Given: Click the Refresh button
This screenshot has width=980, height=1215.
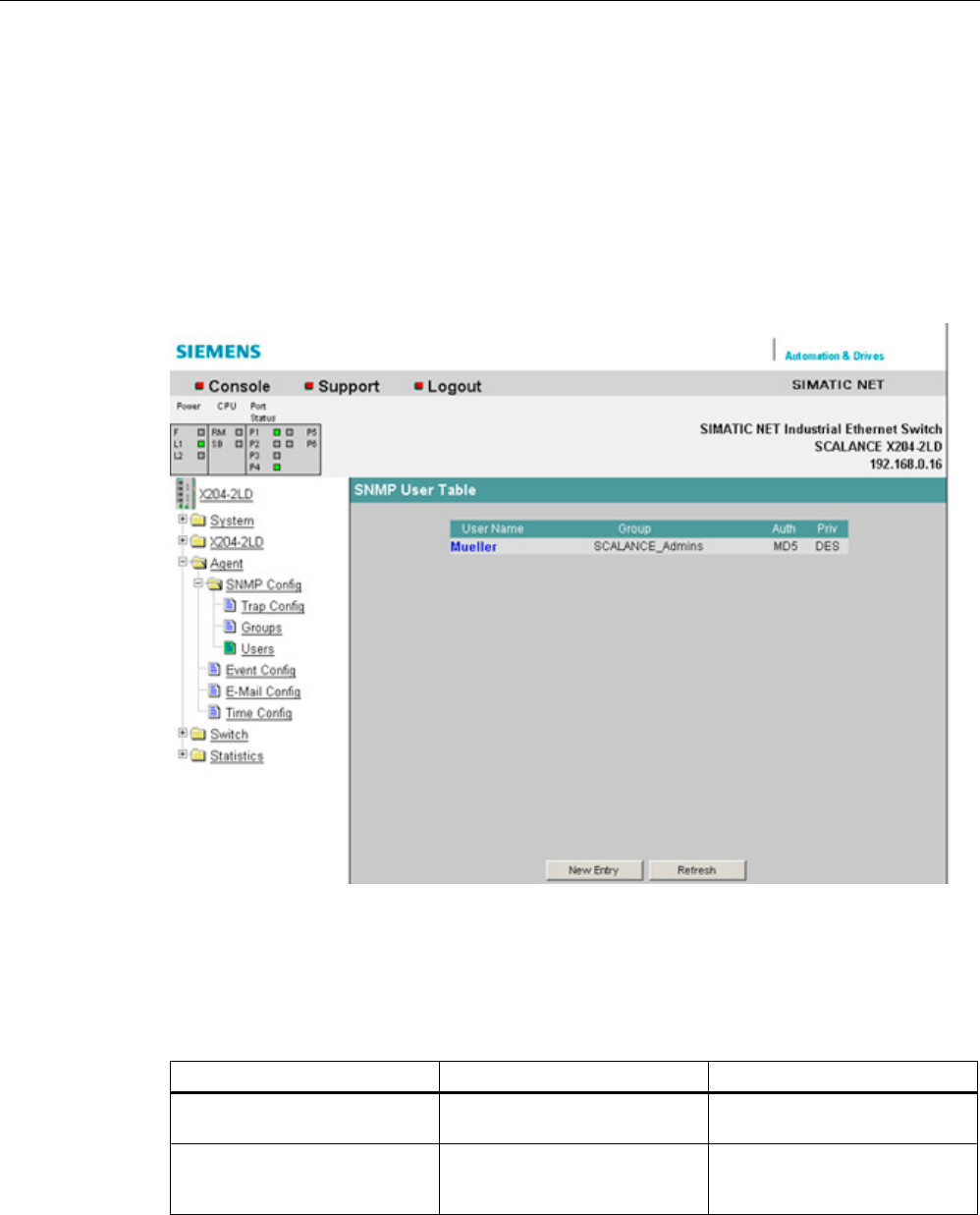Looking at the screenshot, I should click(x=697, y=870).
